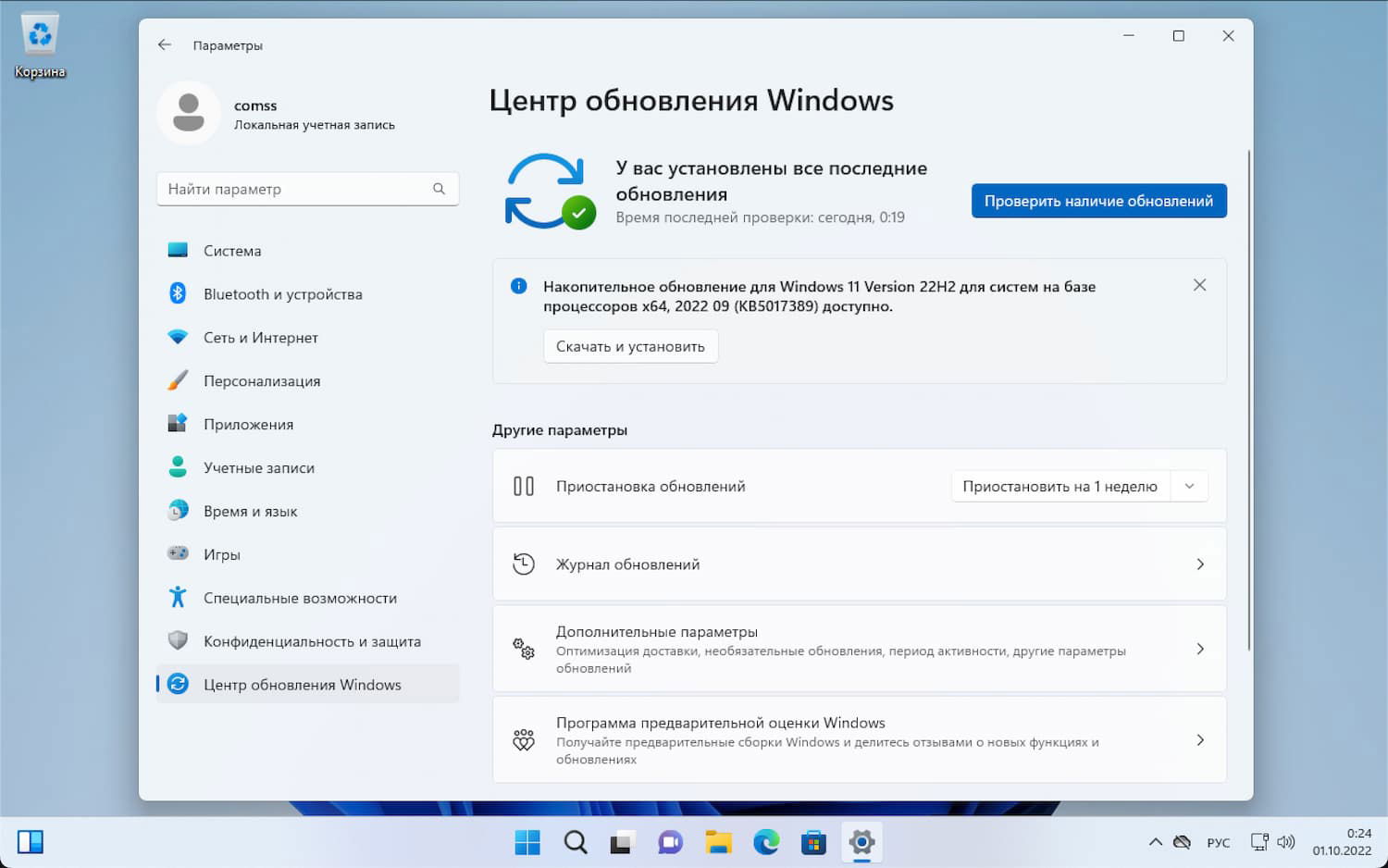Open the Widgets panel from the taskbar

(x=31, y=842)
